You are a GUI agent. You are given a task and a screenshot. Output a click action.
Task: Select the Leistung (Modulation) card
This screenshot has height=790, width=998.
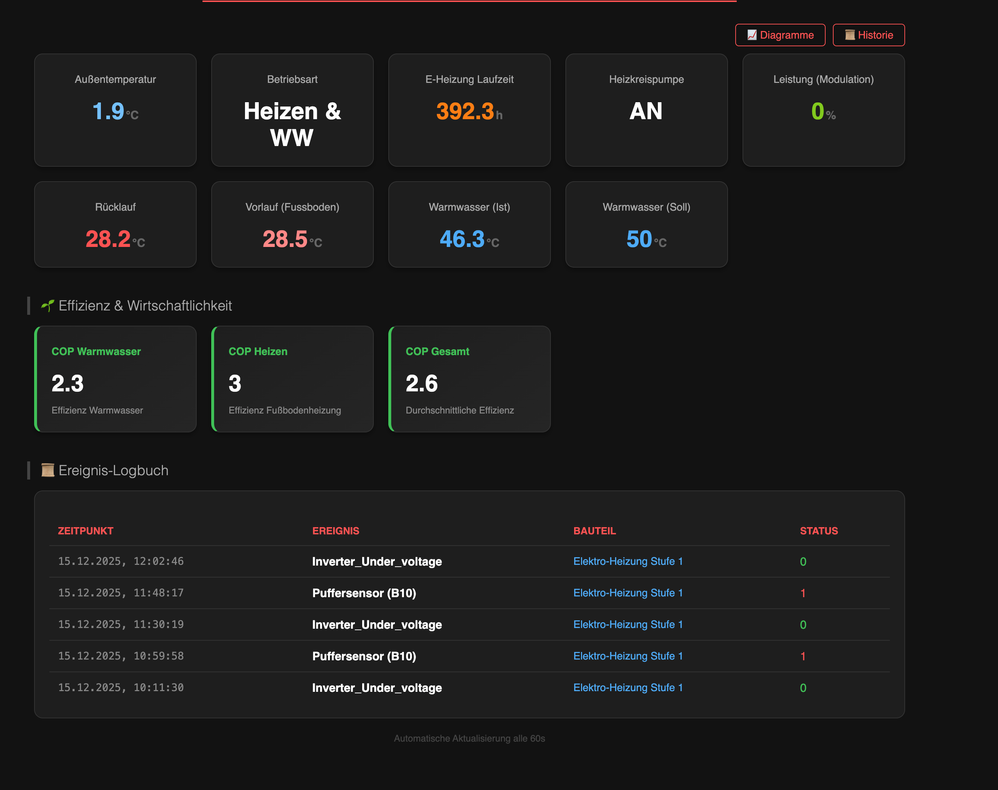(823, 110)
